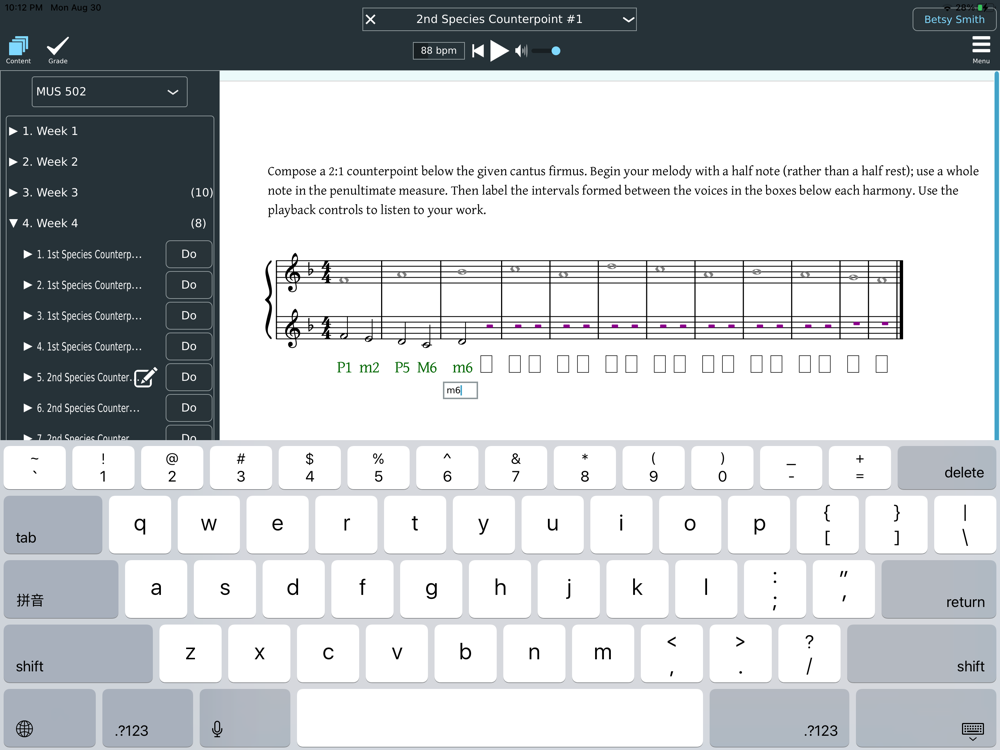The image size is (1000, 750).
Task: Click Do for 5. 2nd Species Counterpoint
Action: [189, 377]
